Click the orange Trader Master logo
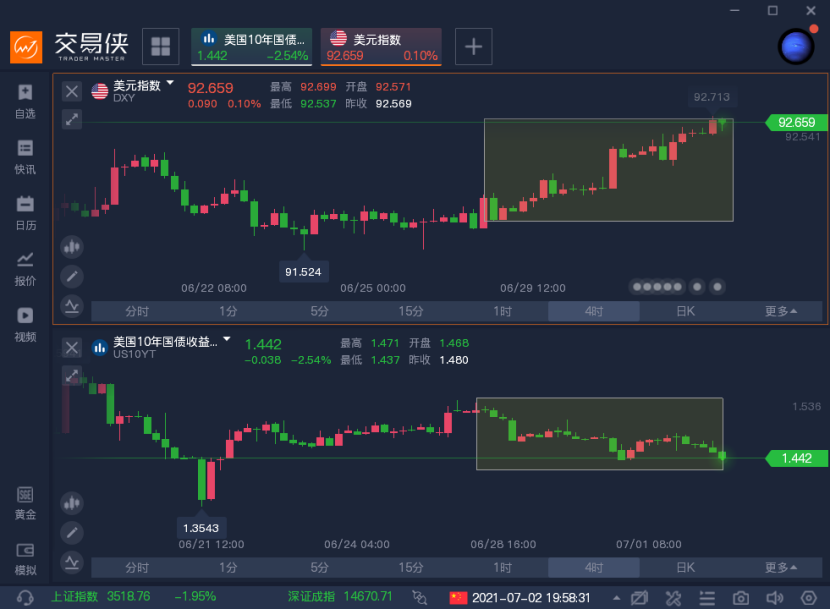This screenshot has width=830, height=610. click(26, 47)
